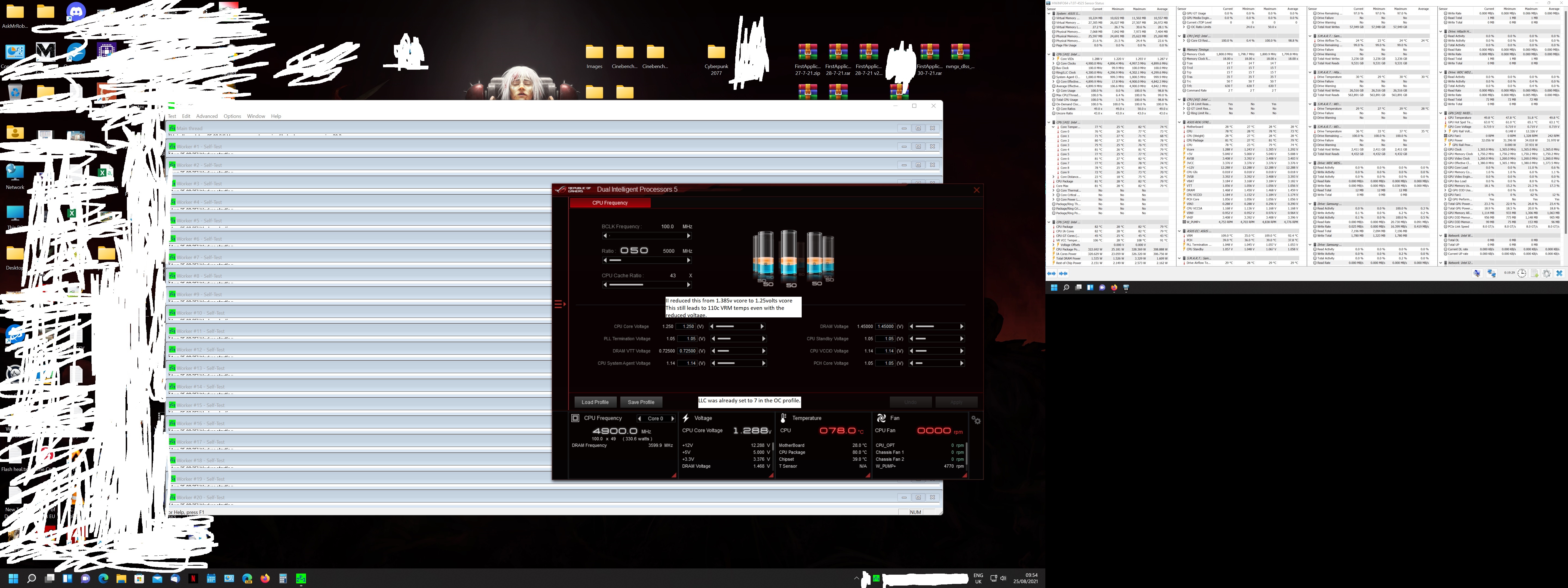The height and width of the screenshot is (588, 1568).
Task: Click the DRAM Voltage 1.45000 input field
Action: (886, 327)
